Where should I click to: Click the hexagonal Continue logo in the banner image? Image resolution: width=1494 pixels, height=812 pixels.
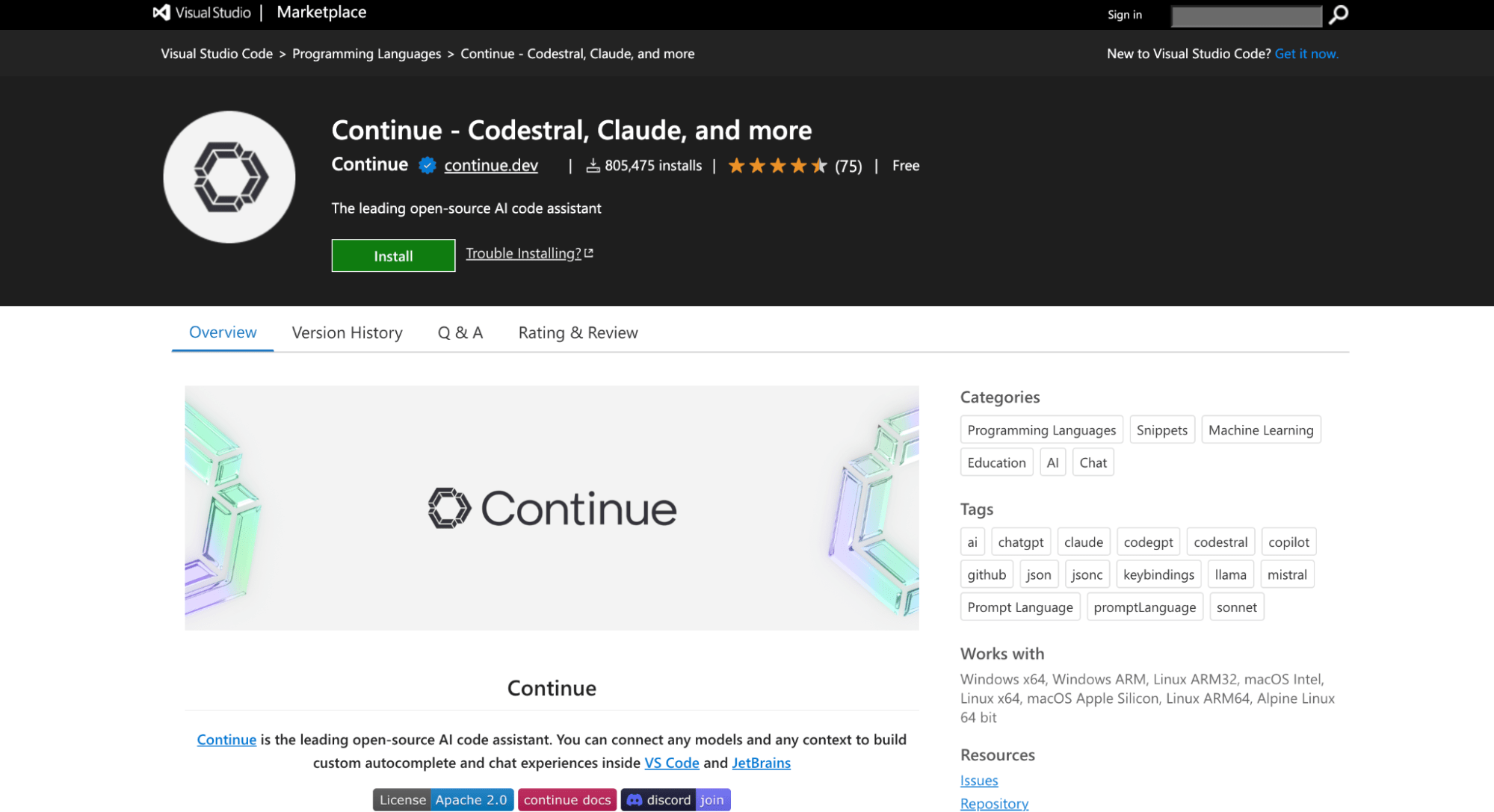coord(447,509)
